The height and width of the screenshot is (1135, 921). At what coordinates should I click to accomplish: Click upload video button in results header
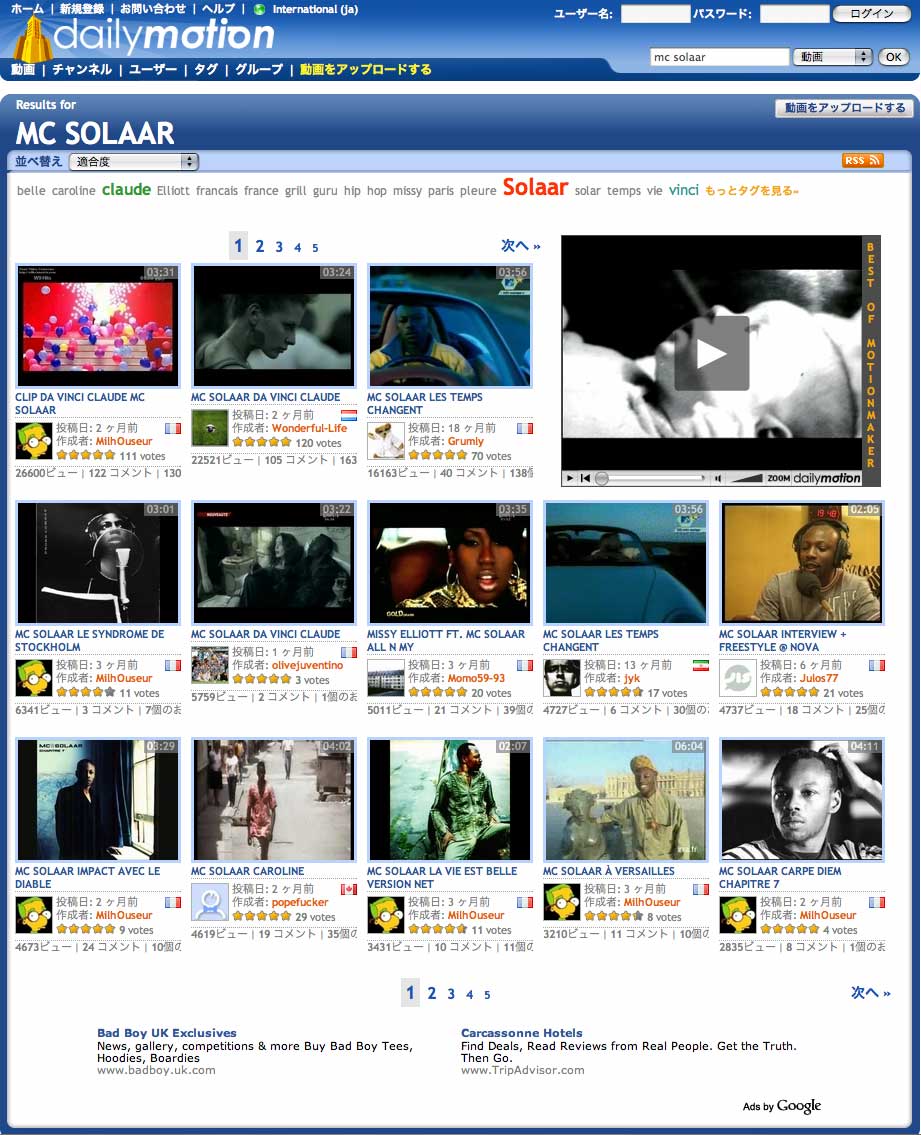tap(844, 107)
